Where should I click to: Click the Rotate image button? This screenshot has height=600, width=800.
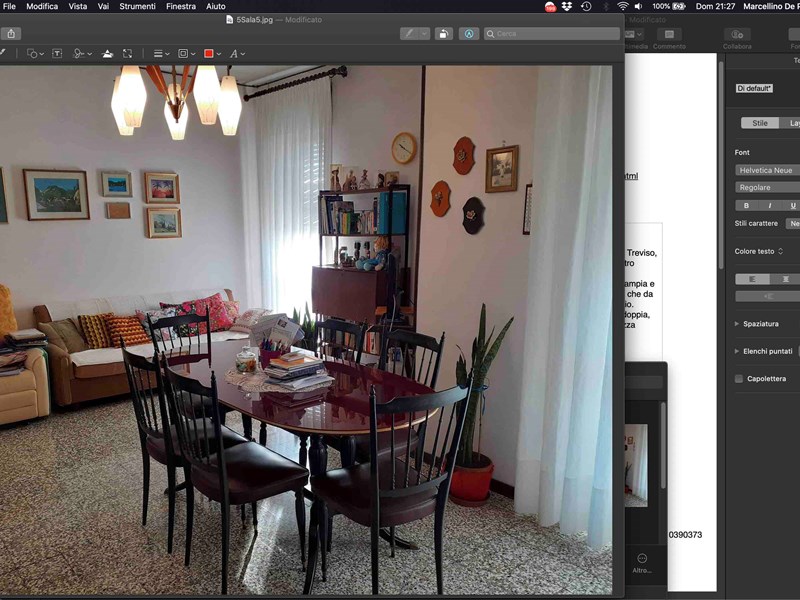pyautogui.click(x=443, y=33)
